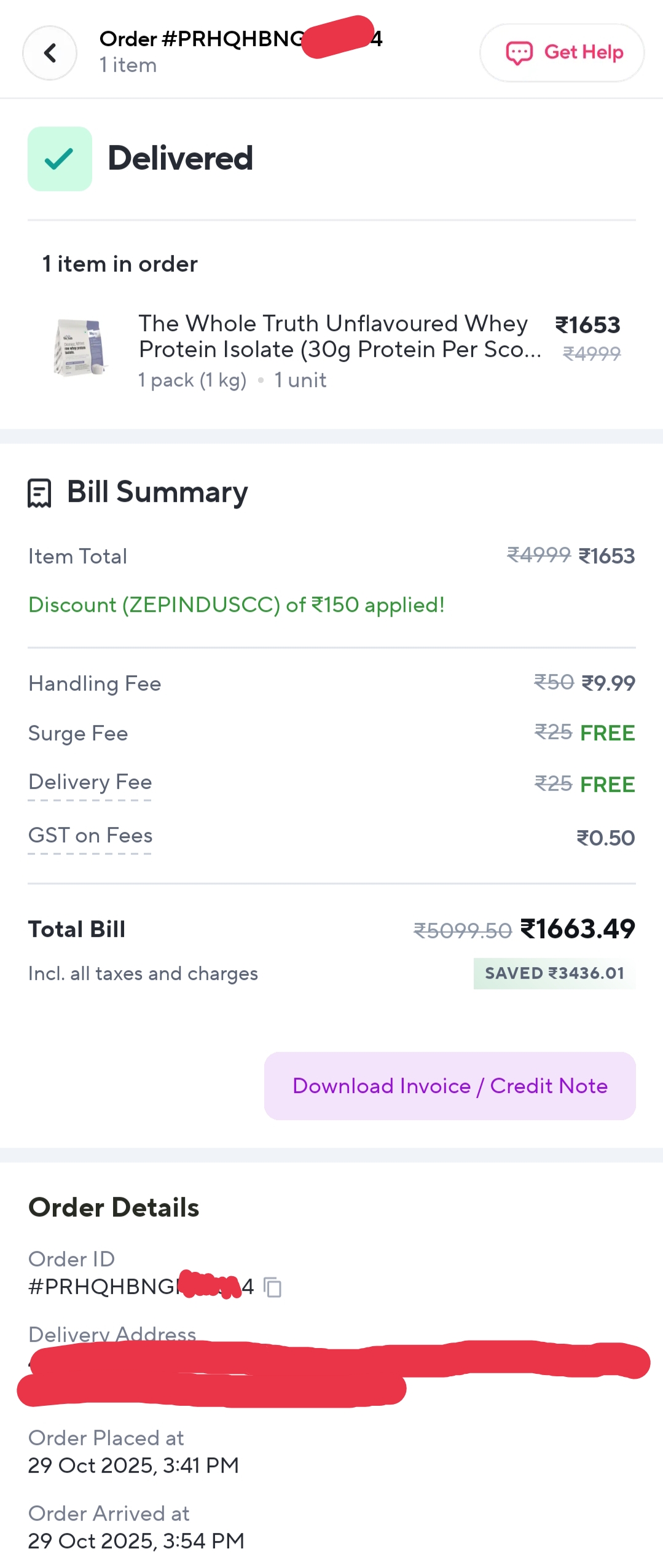Viewport: 663px width, 1568px height.
Task: Tap the back arrow icon
Action: pyautogui.click(x=50, y=53)
